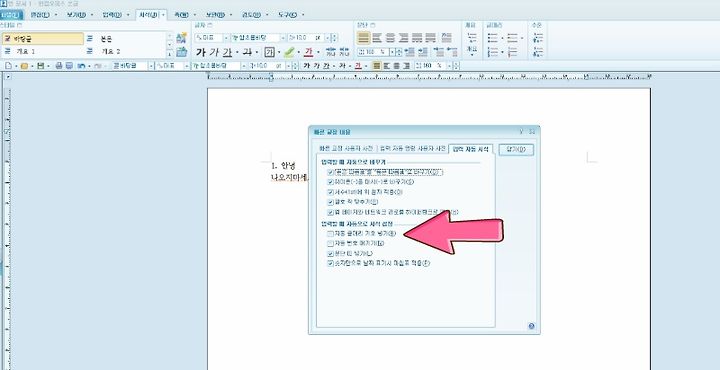Toggle the hyphen to dash checkbox
The height and width of the screenshot is (370, 720).
pyautogui.click(x=330, y=182)
